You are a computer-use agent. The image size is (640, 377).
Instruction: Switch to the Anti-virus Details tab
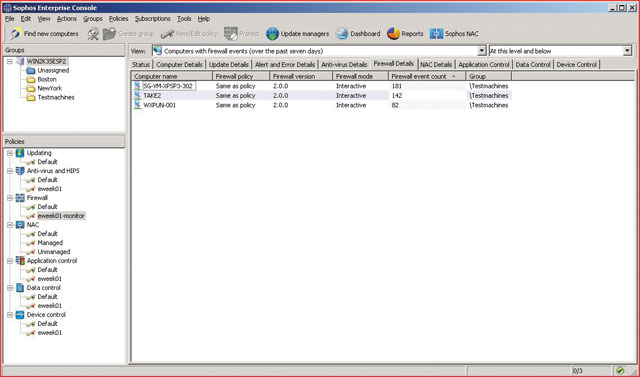(344, 64)
